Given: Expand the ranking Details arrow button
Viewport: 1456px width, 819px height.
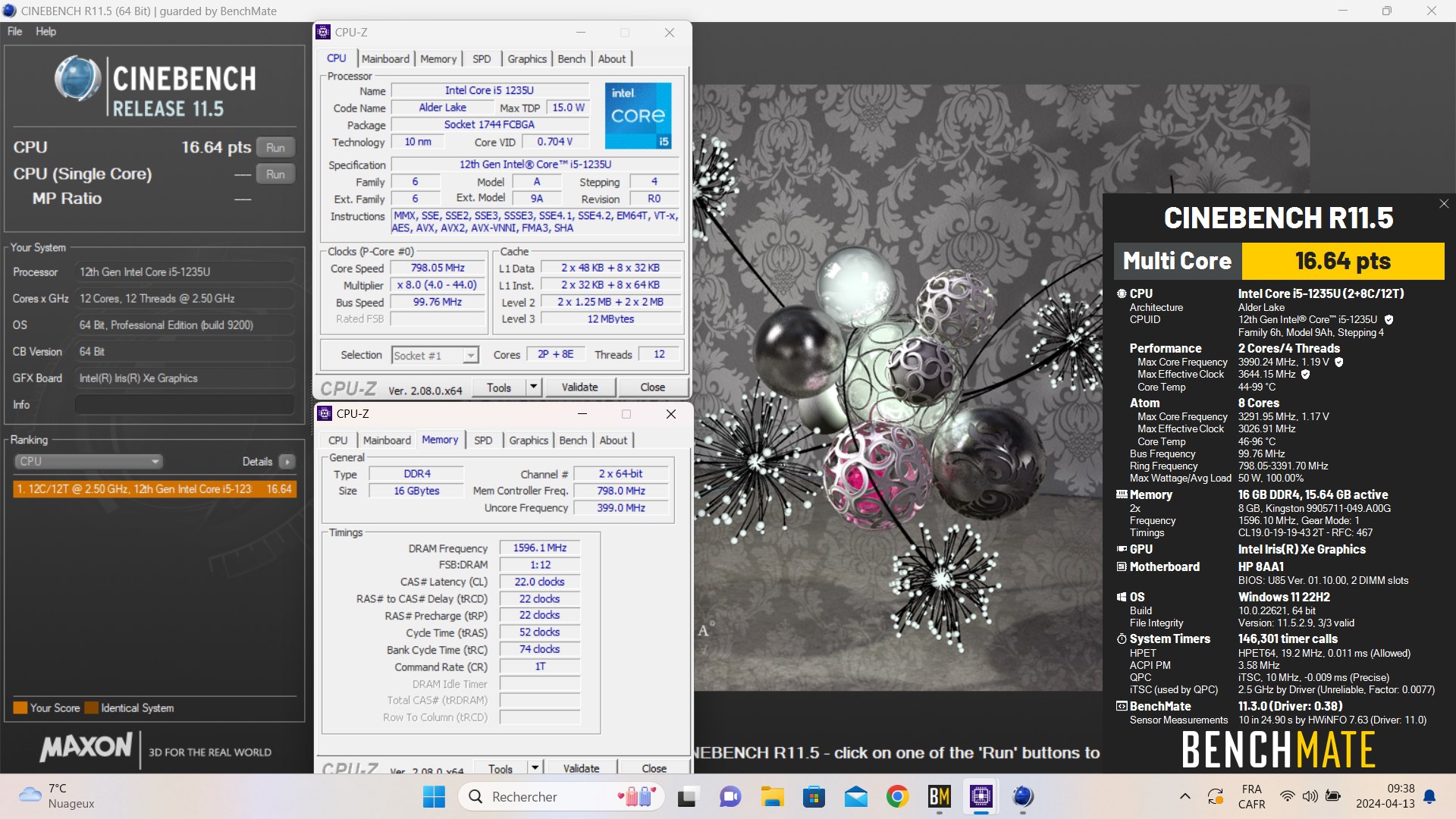Looking at the screenshot, I should (287, 461).
